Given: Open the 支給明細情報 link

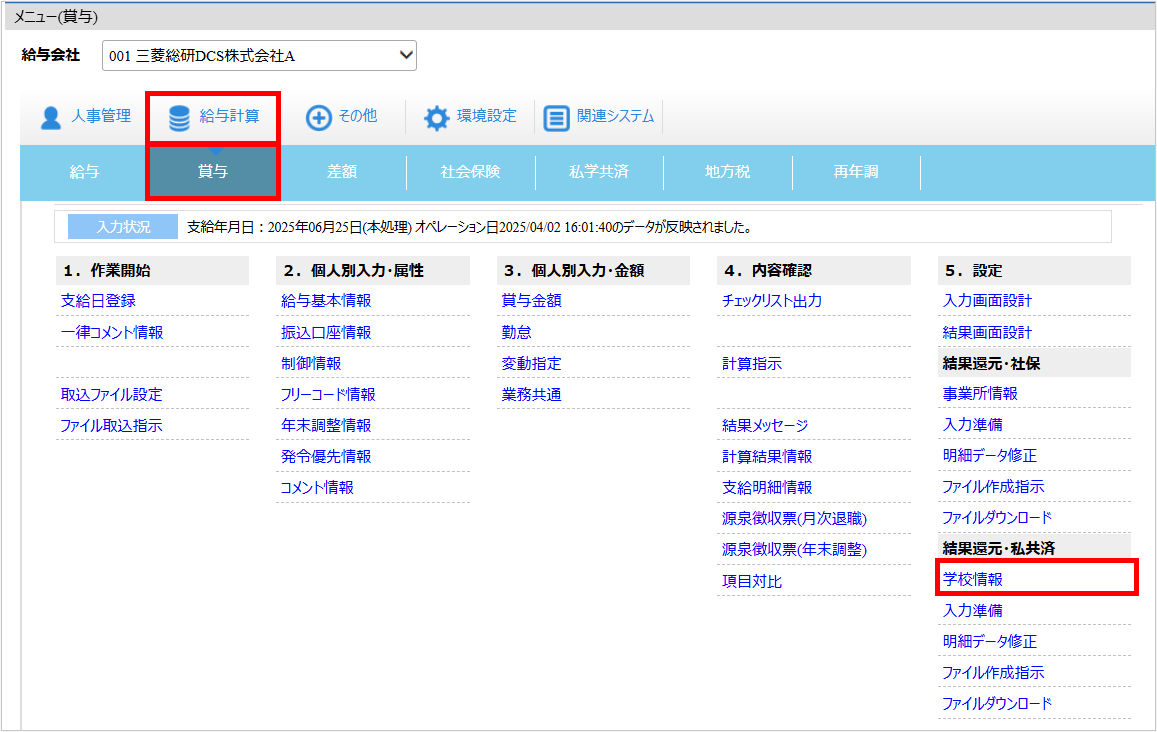Looking at the screenshot, I should pyautogui.click(x=767, y=488).
